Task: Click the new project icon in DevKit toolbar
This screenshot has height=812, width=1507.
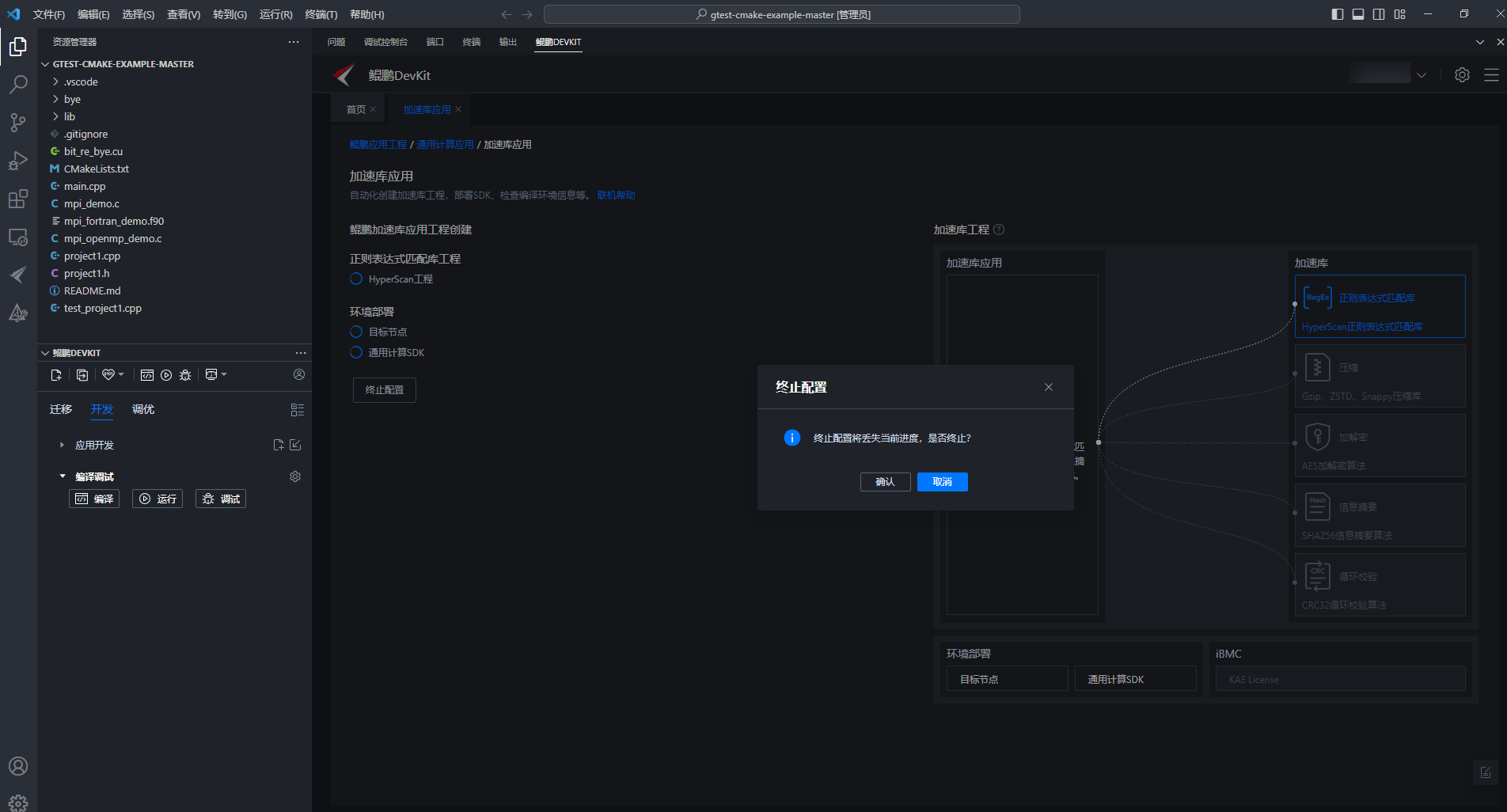Action: 56,375
